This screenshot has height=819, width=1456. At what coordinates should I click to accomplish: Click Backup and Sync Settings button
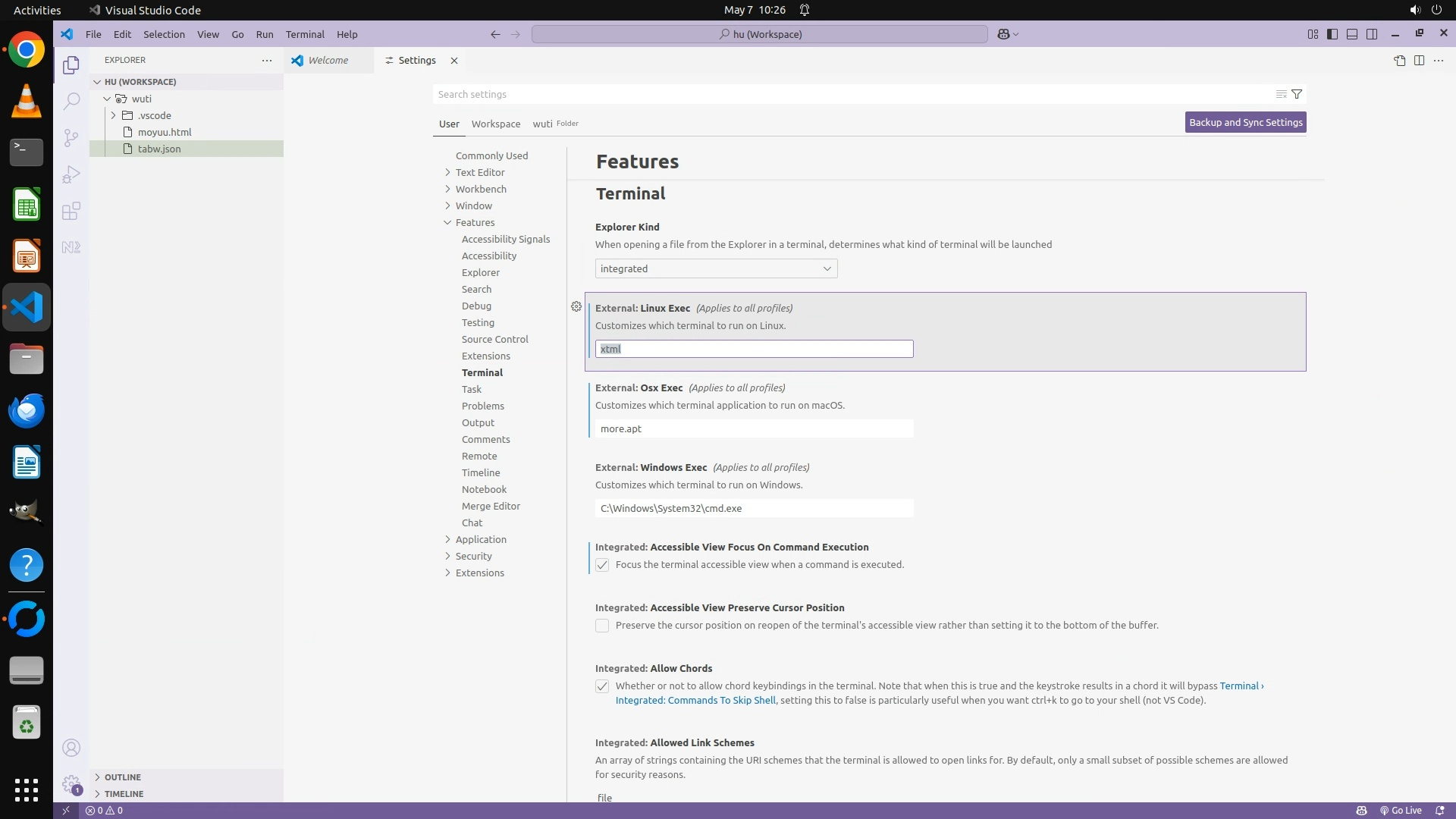coord(1245,122)
